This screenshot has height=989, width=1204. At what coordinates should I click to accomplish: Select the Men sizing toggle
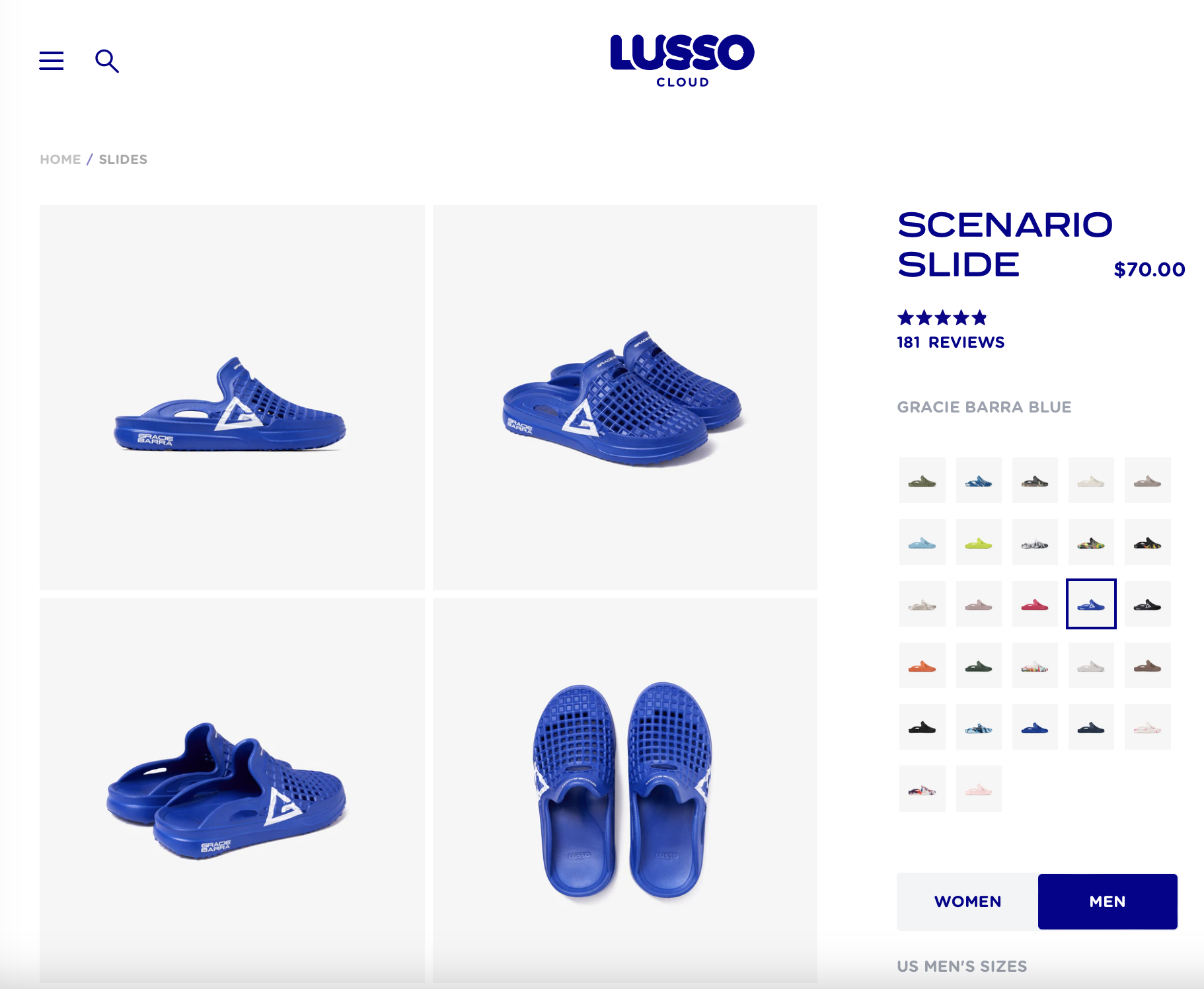[1108, 902]
